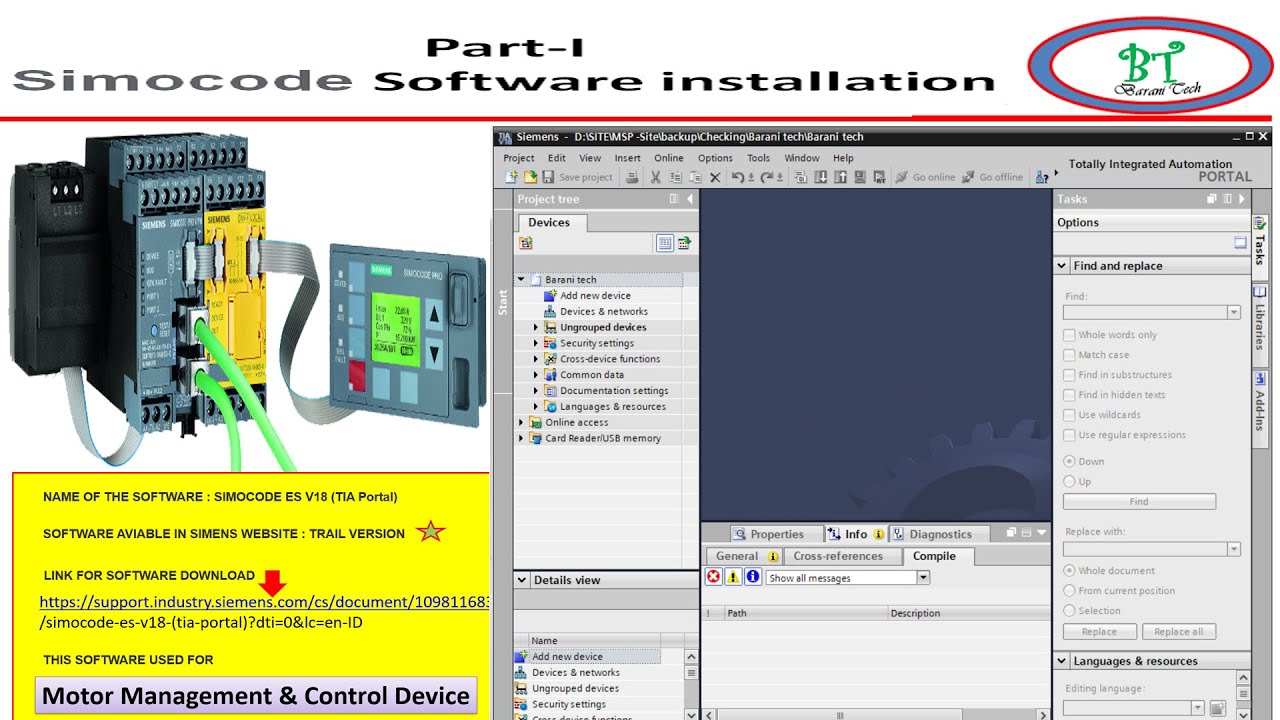Image resolution: width=1280 pixels, height=720 pixels.
Task: Click Go online in the toolbar
Action: click(x=926, y=177)
